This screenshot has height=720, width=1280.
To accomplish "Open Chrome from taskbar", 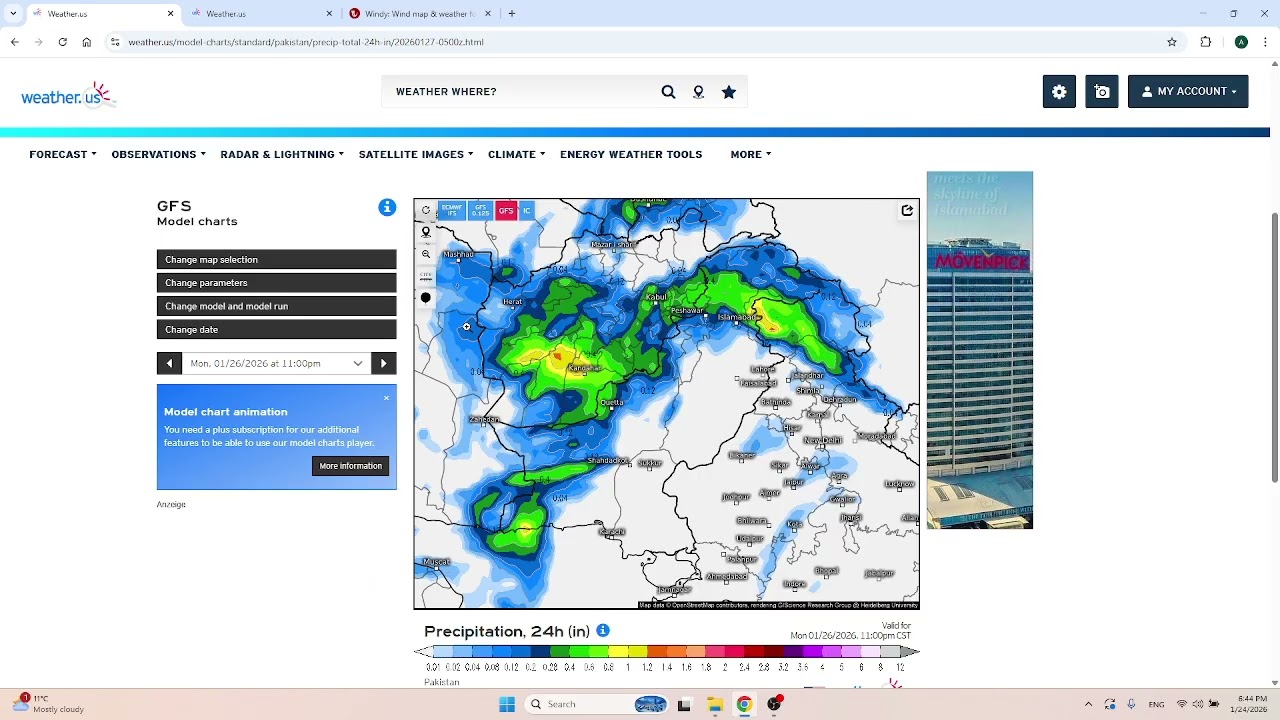I will pos(744,705).
